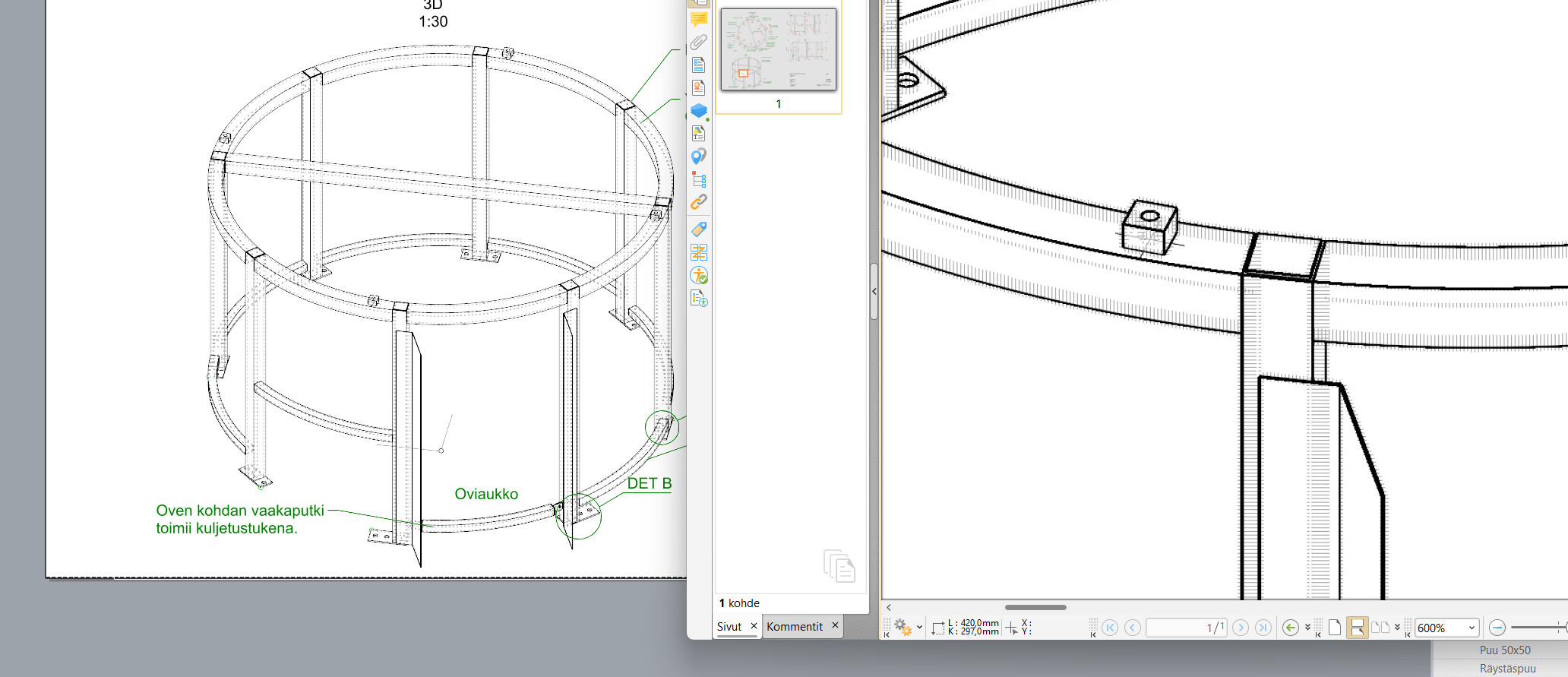1568x677 pixels.
Task: Click the horizontal scrollbar thumb
Action: [x=1035, y=607]
